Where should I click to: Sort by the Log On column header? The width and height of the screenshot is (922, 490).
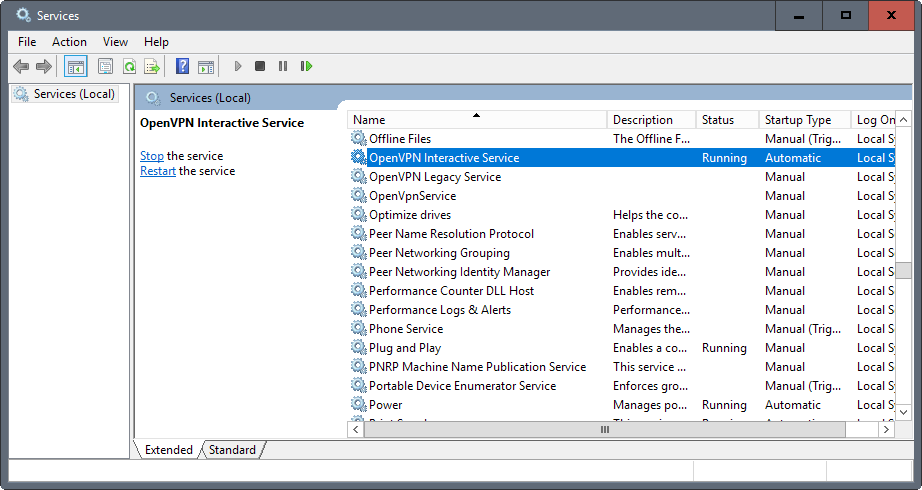point(873,120)
